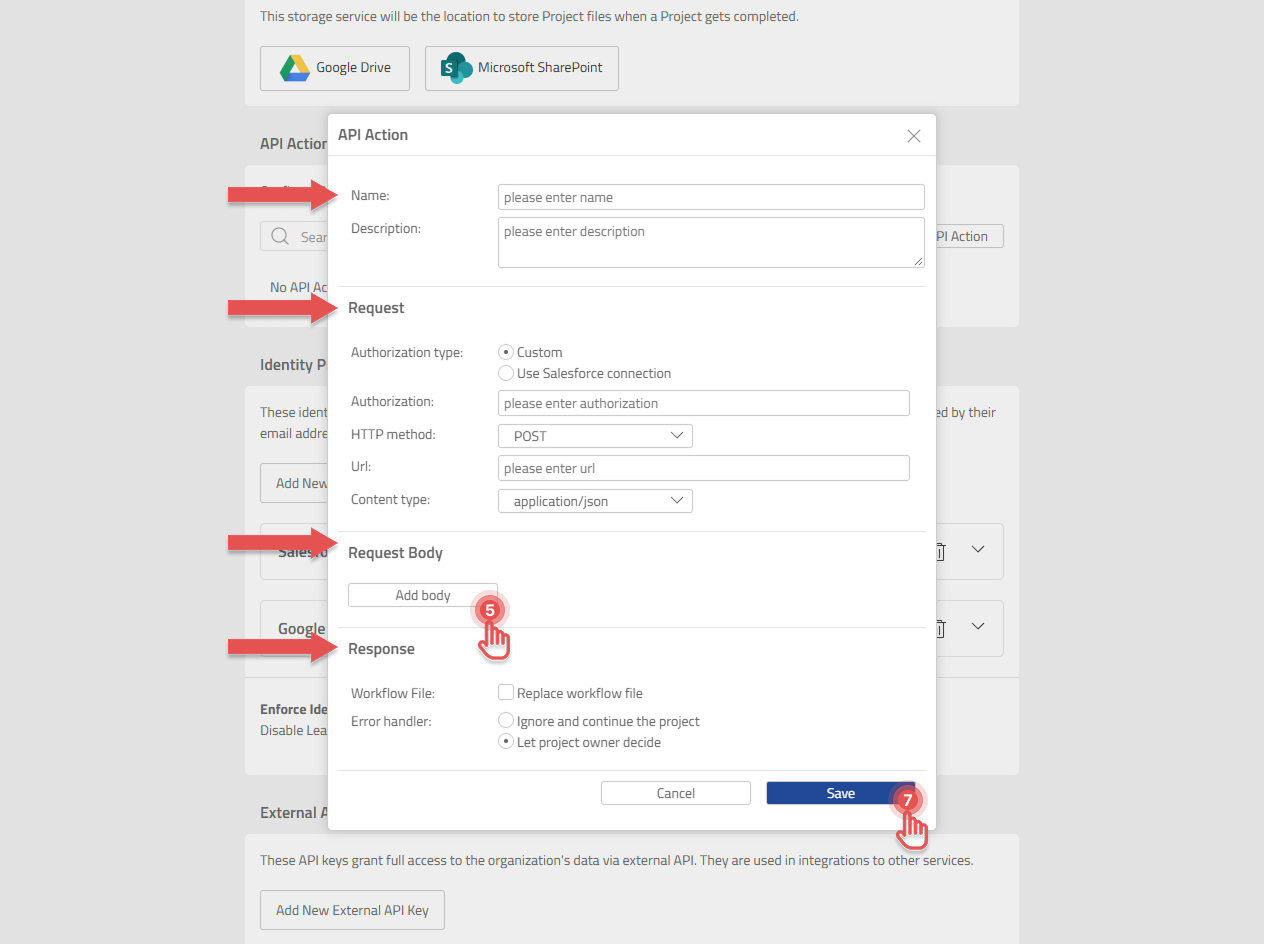
Task: Choose Google Drive storage service
Action: click(335, 68)
